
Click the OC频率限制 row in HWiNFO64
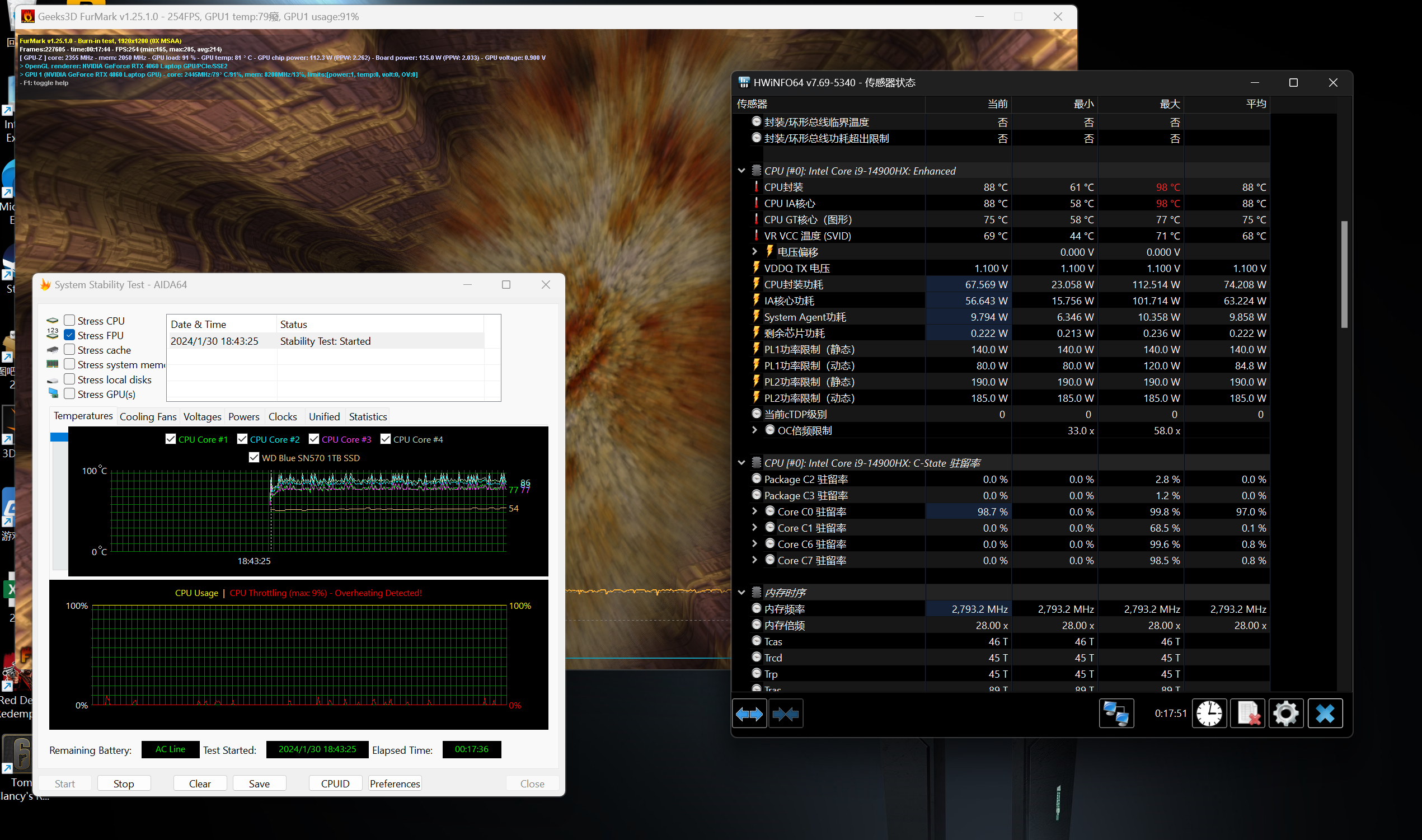pyautogui.click(x=805, y=430)
